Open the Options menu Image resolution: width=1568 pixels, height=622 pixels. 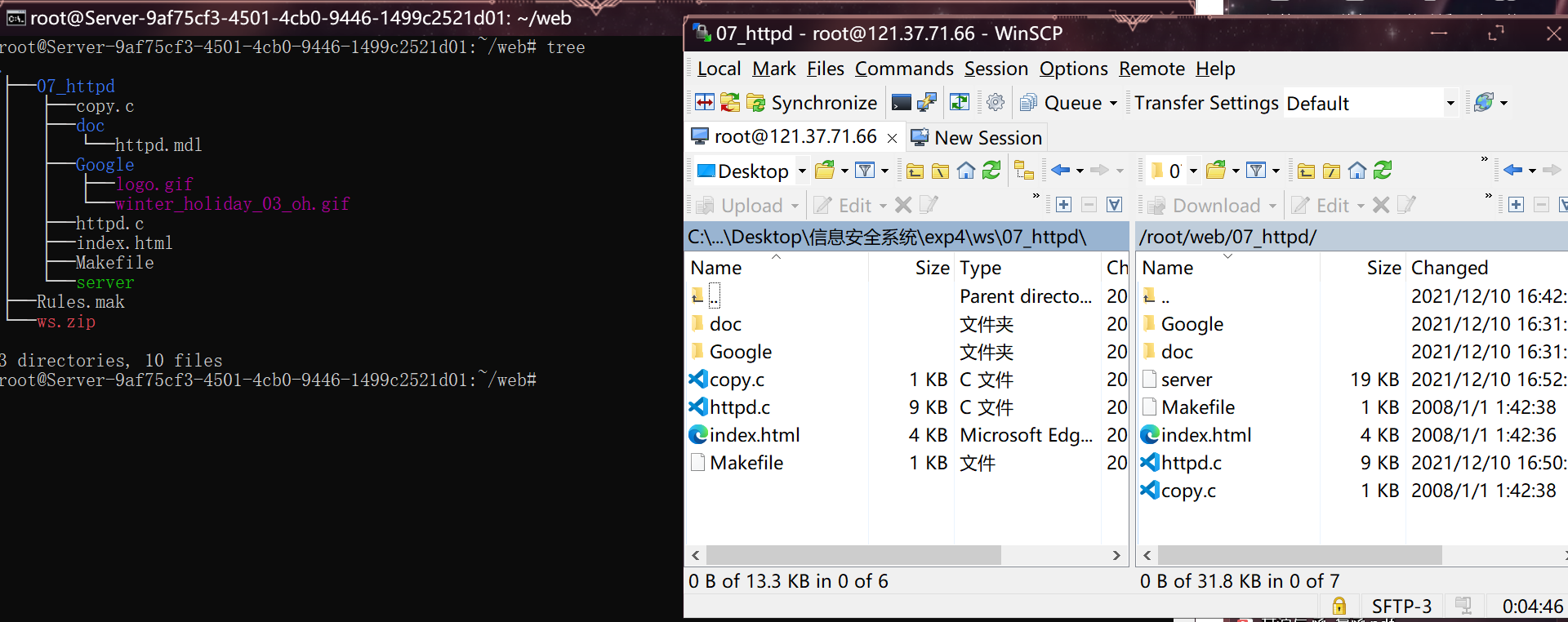[1073, 69]
